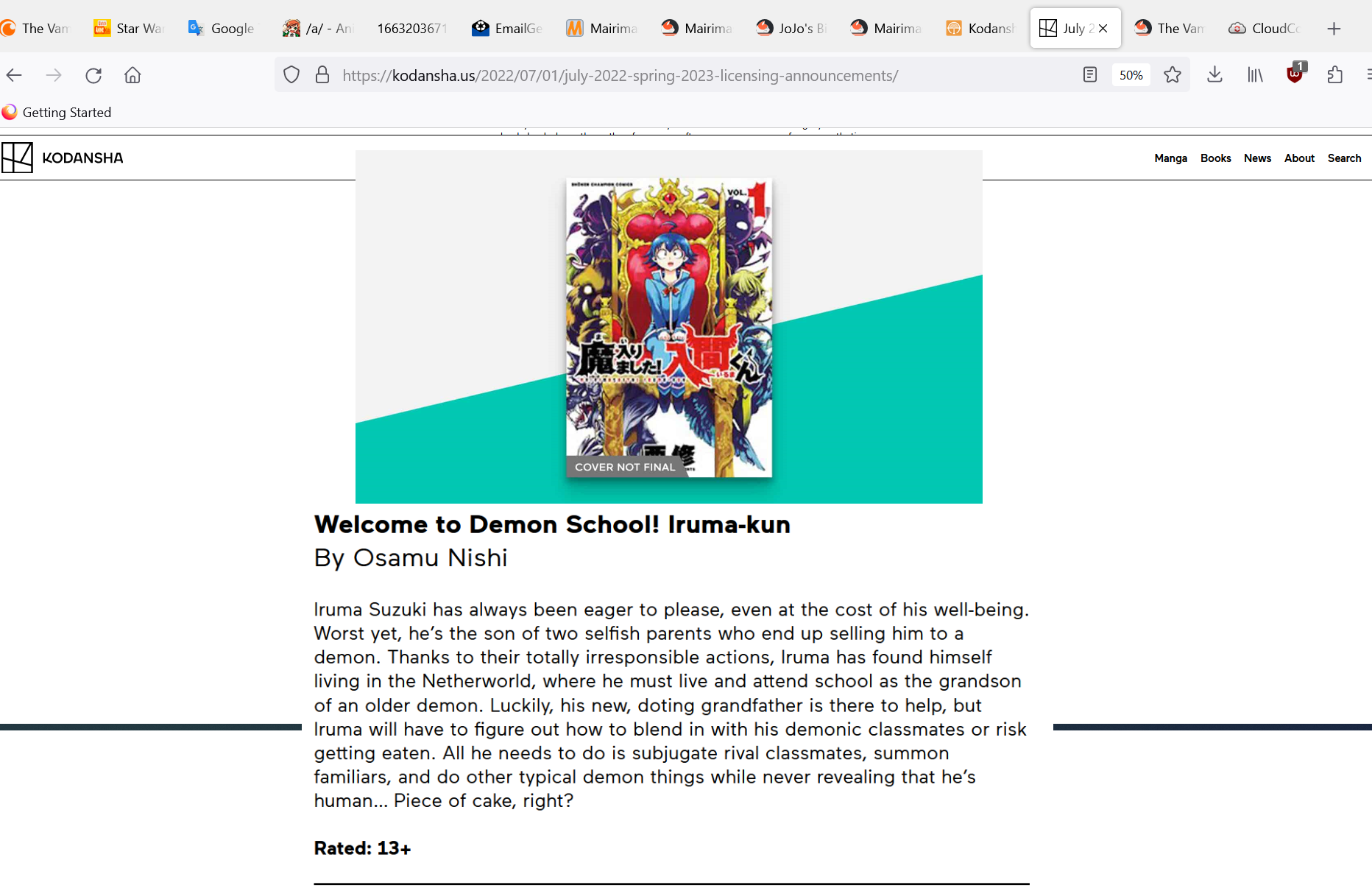Open the About menu on Kodansha

pyautogui.click(x=1299, y=158)
